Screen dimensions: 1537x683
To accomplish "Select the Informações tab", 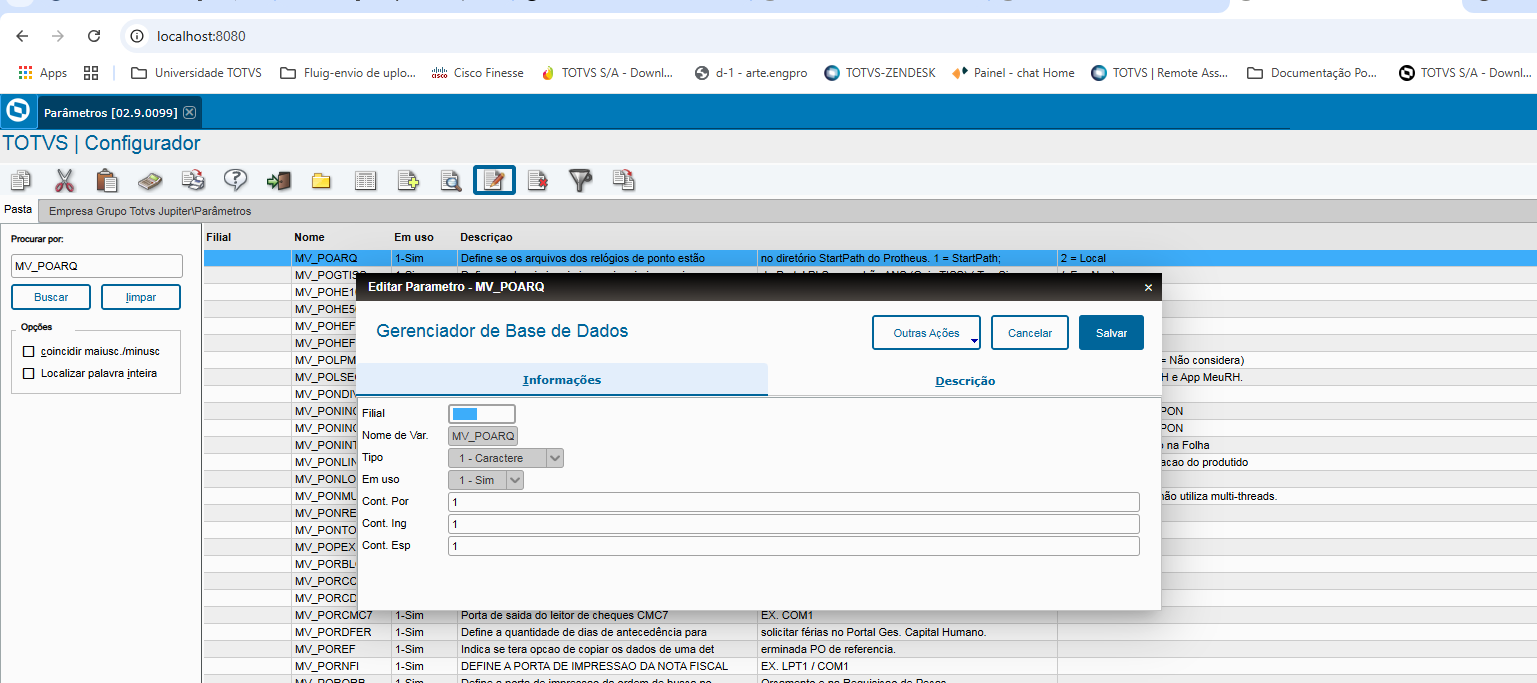I will point(562,380).
